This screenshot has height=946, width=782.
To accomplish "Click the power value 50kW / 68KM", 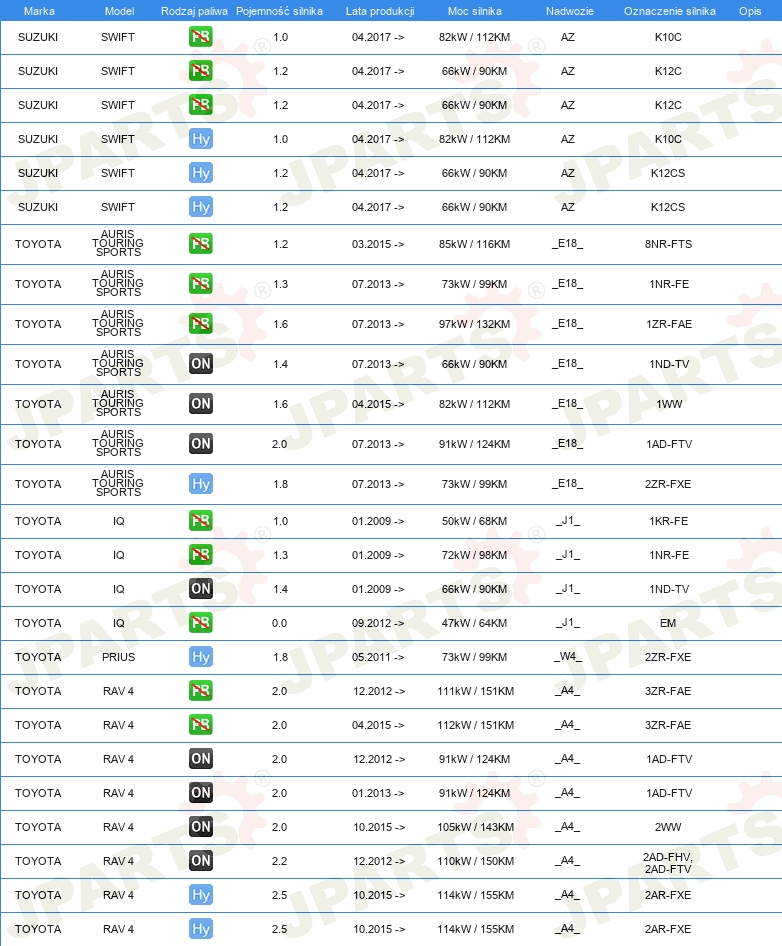I will pos(474,521).
